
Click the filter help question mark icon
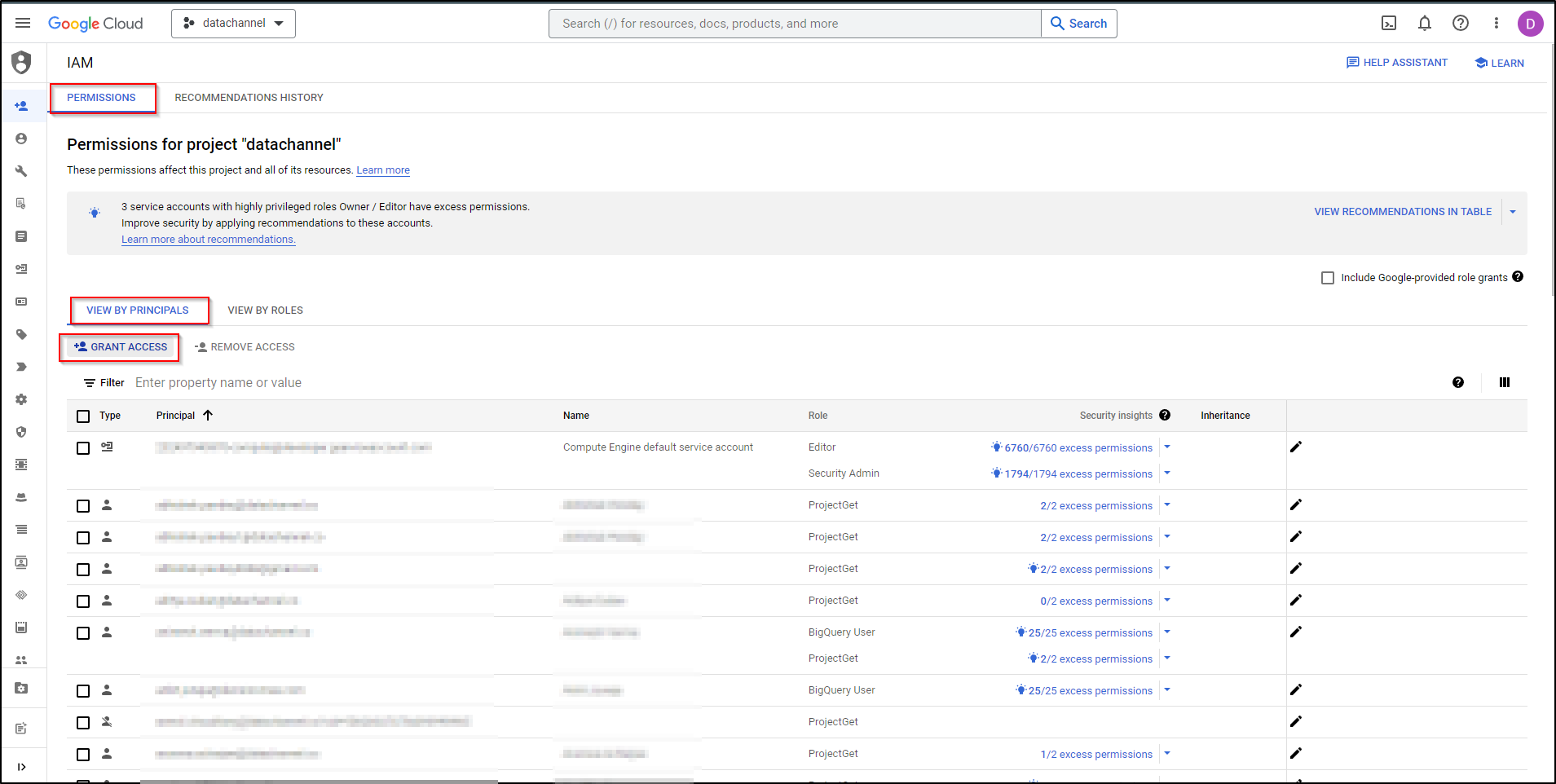[x=1458, y=382]
